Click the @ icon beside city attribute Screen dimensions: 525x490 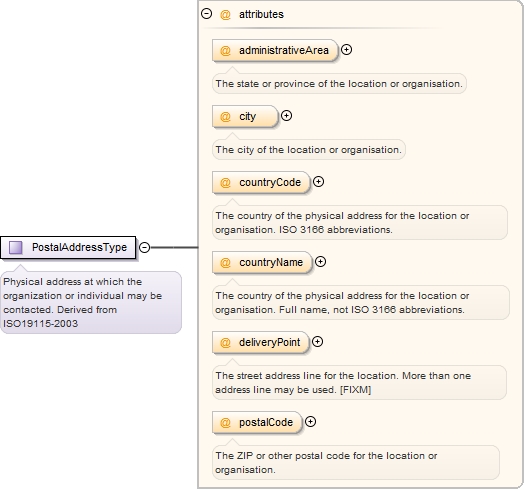[x=225, y=117]
